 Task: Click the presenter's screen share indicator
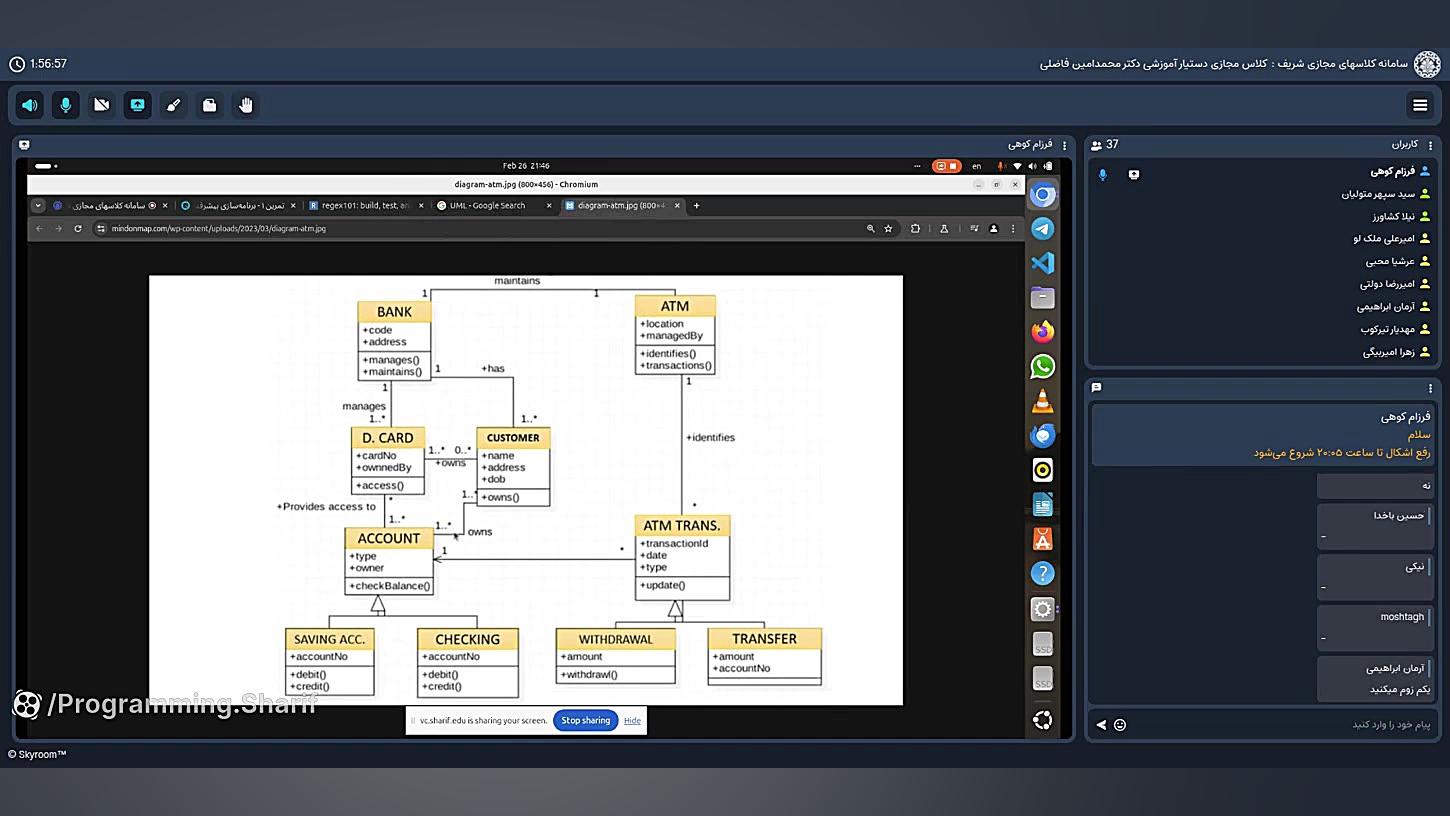[x=1134, y=174]
